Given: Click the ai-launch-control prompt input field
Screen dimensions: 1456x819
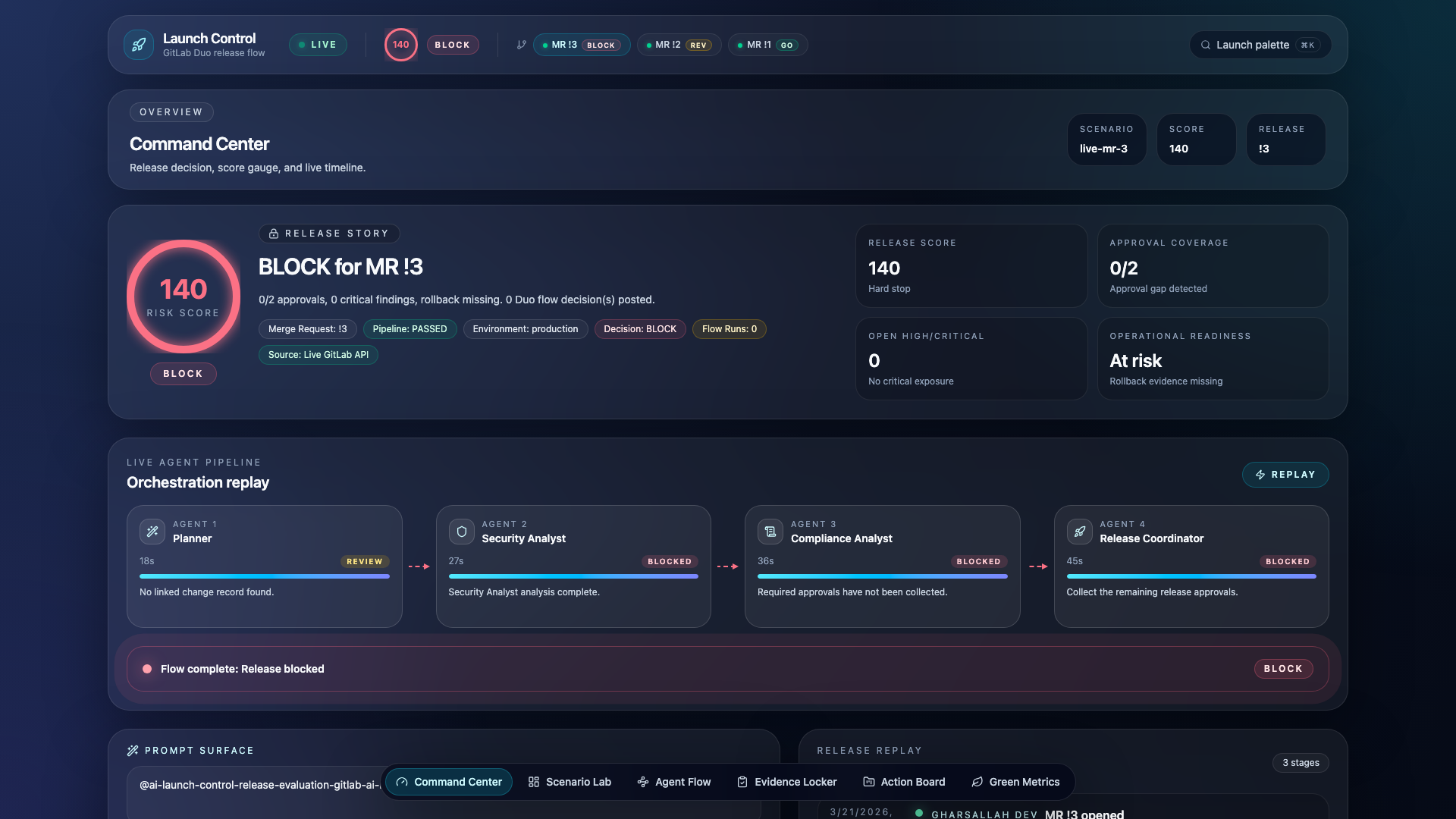Looking at the screenshot, I should coord(258,786).
